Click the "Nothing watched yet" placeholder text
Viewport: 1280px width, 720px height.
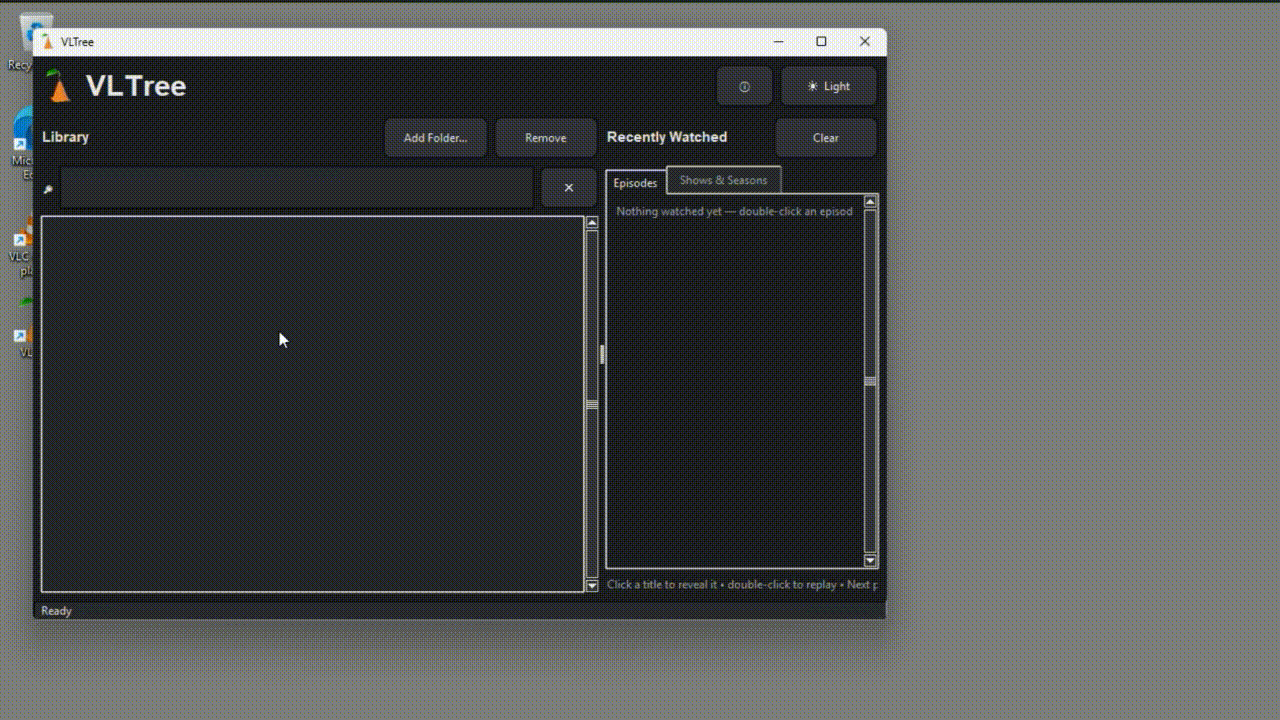734,211
